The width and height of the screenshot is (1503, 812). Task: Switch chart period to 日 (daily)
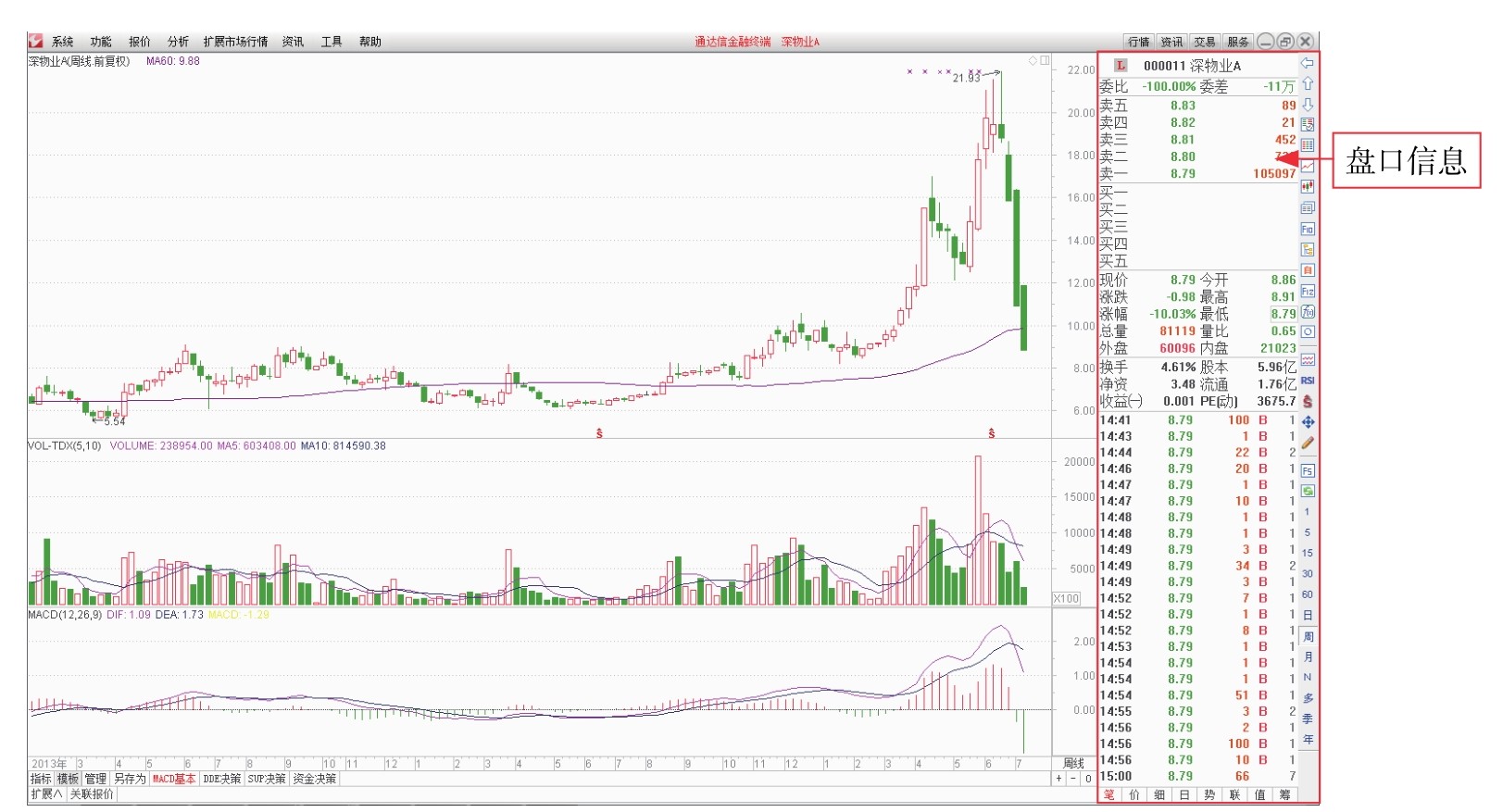(x=1307, y=616)
